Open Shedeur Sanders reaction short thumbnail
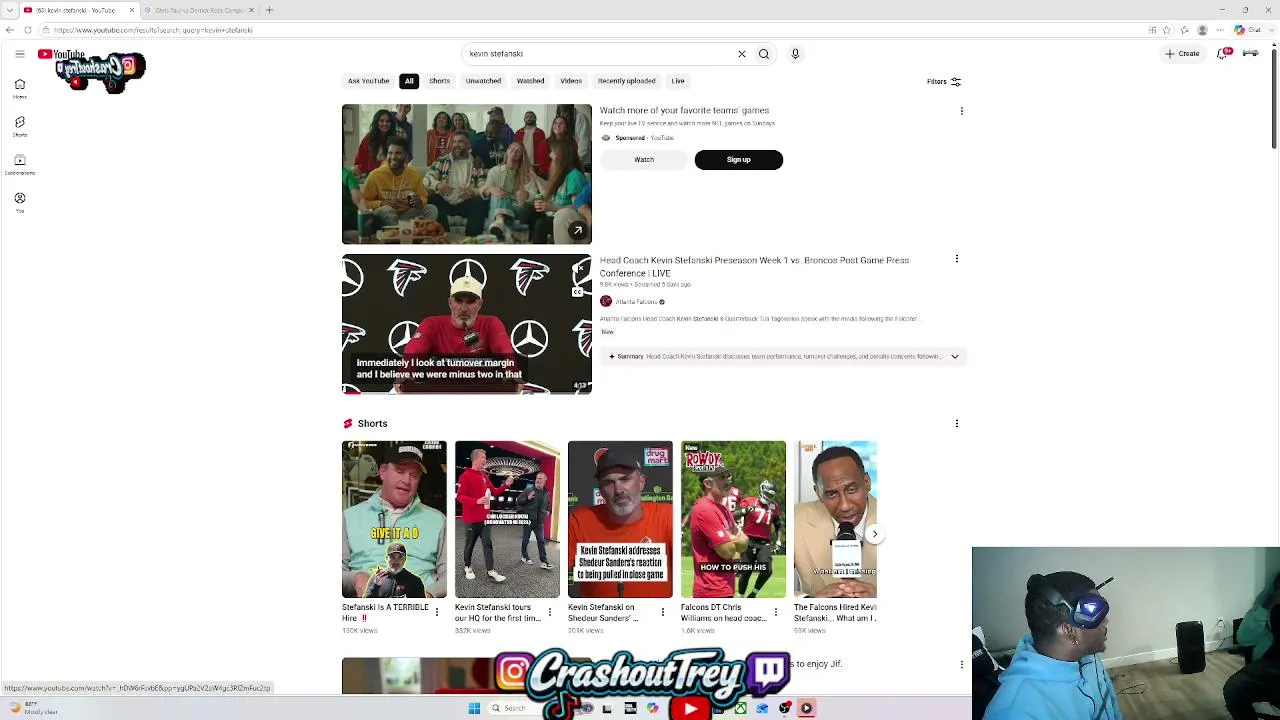This screenshot has height=720, width=1280. 620,519
